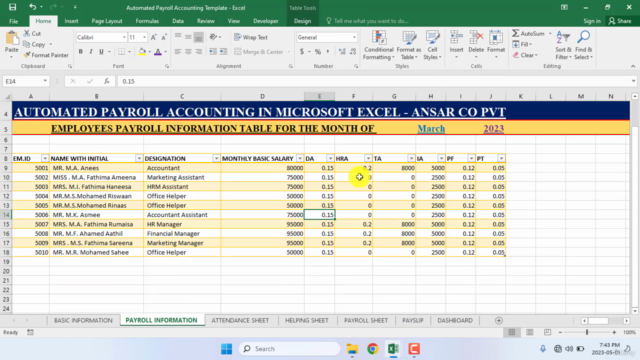This screenshot has width=640, height=360.
Task: Open Borders button in Font group
Action: point(122,52)
